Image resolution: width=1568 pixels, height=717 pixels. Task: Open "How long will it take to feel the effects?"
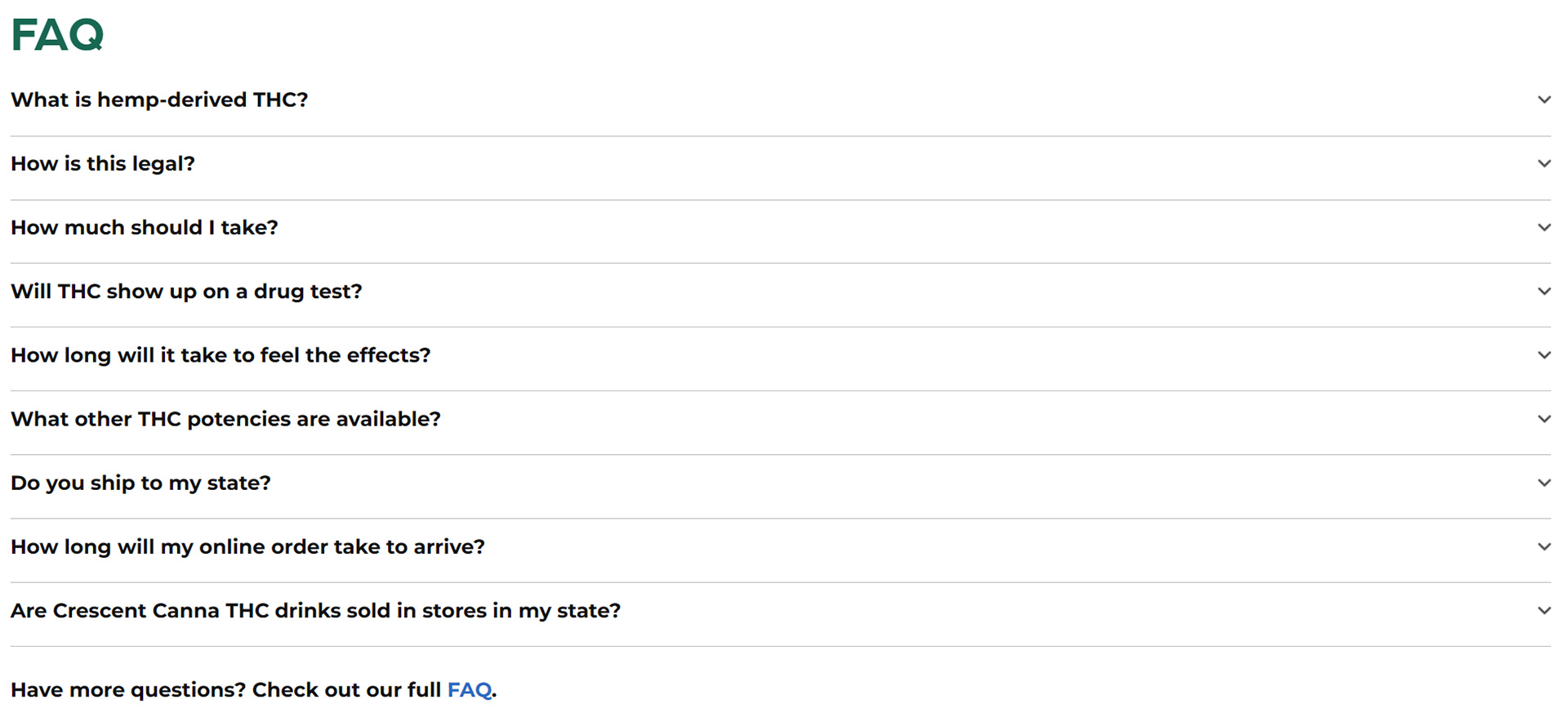220,355
